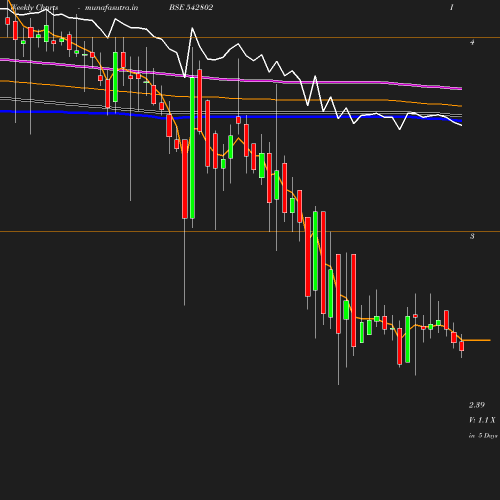The image size is (500, 500).
Task: Click the price axis label '3'
Action: 472,236
